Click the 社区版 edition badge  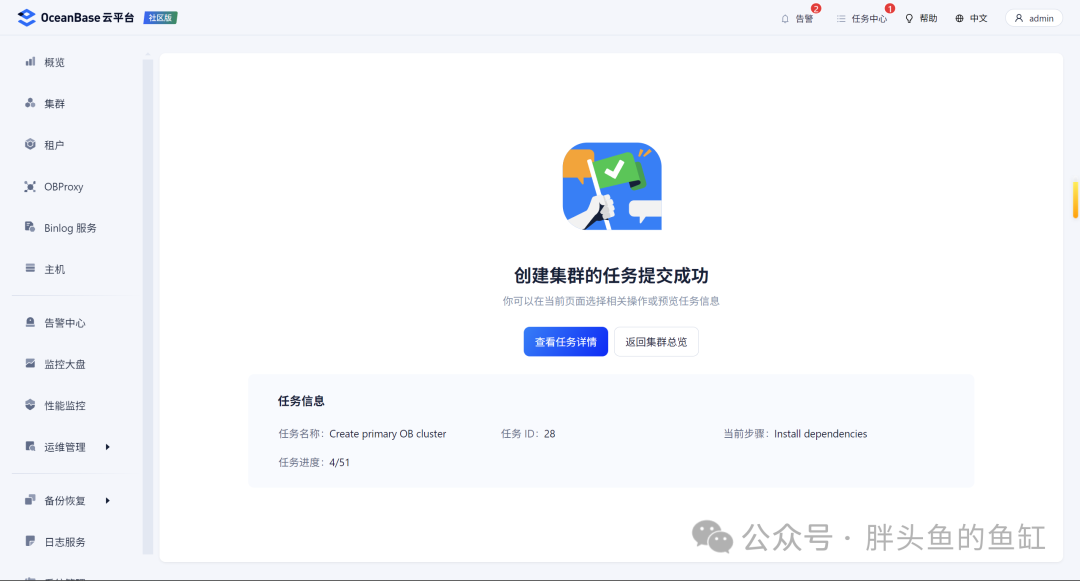coord(160,18)
